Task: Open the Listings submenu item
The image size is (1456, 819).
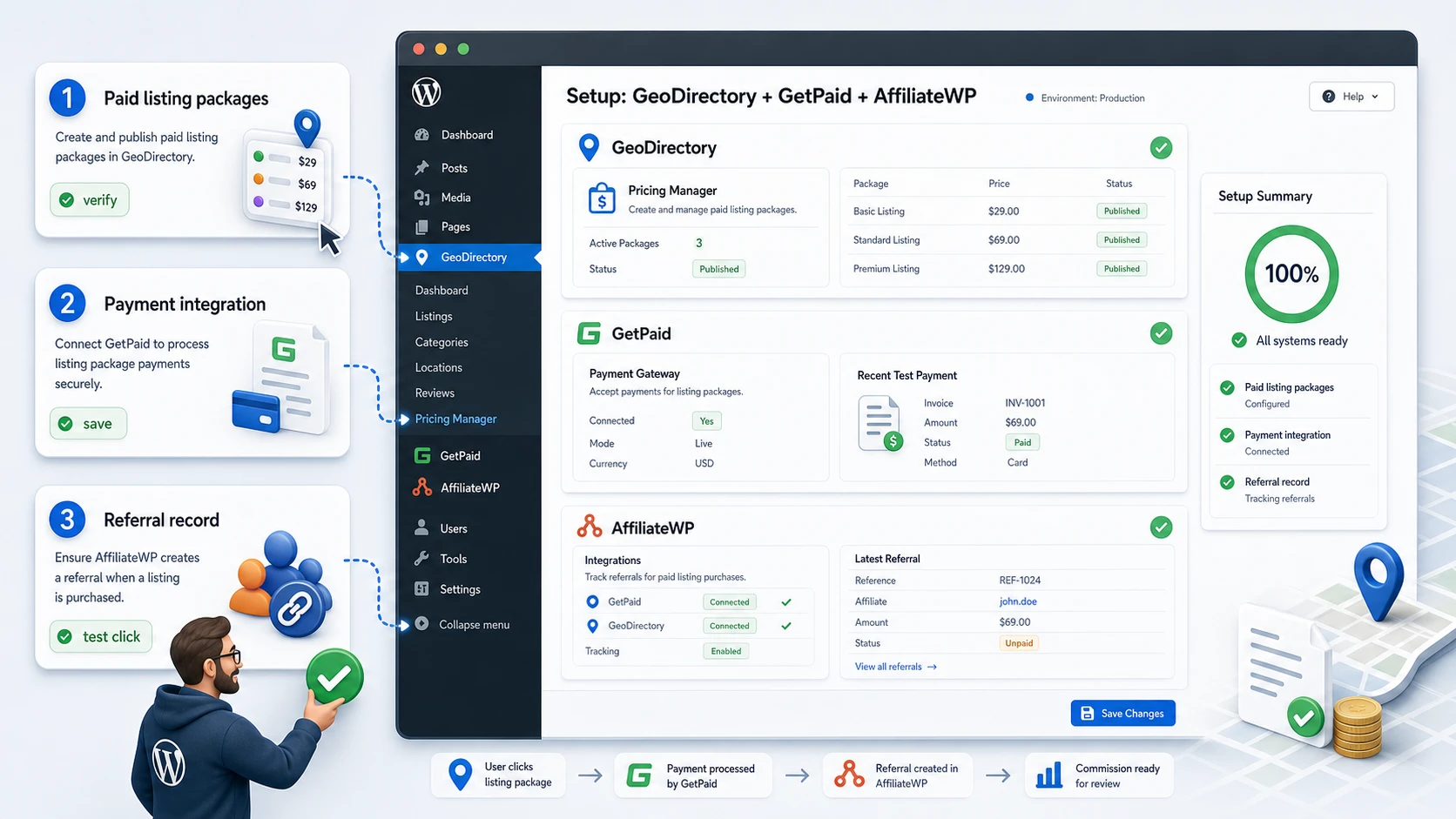Action: pos(434,316)
